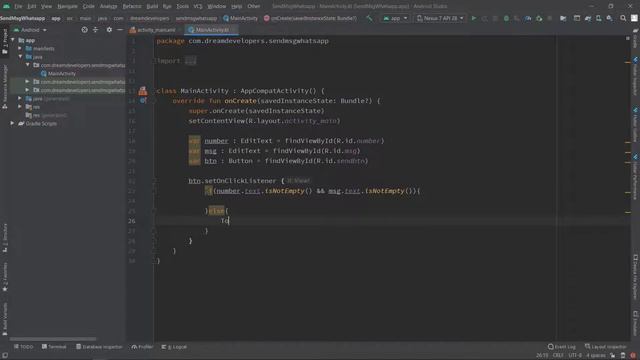Open the SDK Manager icon
This screenshot has width=640, height=360.
coord(609,18)
